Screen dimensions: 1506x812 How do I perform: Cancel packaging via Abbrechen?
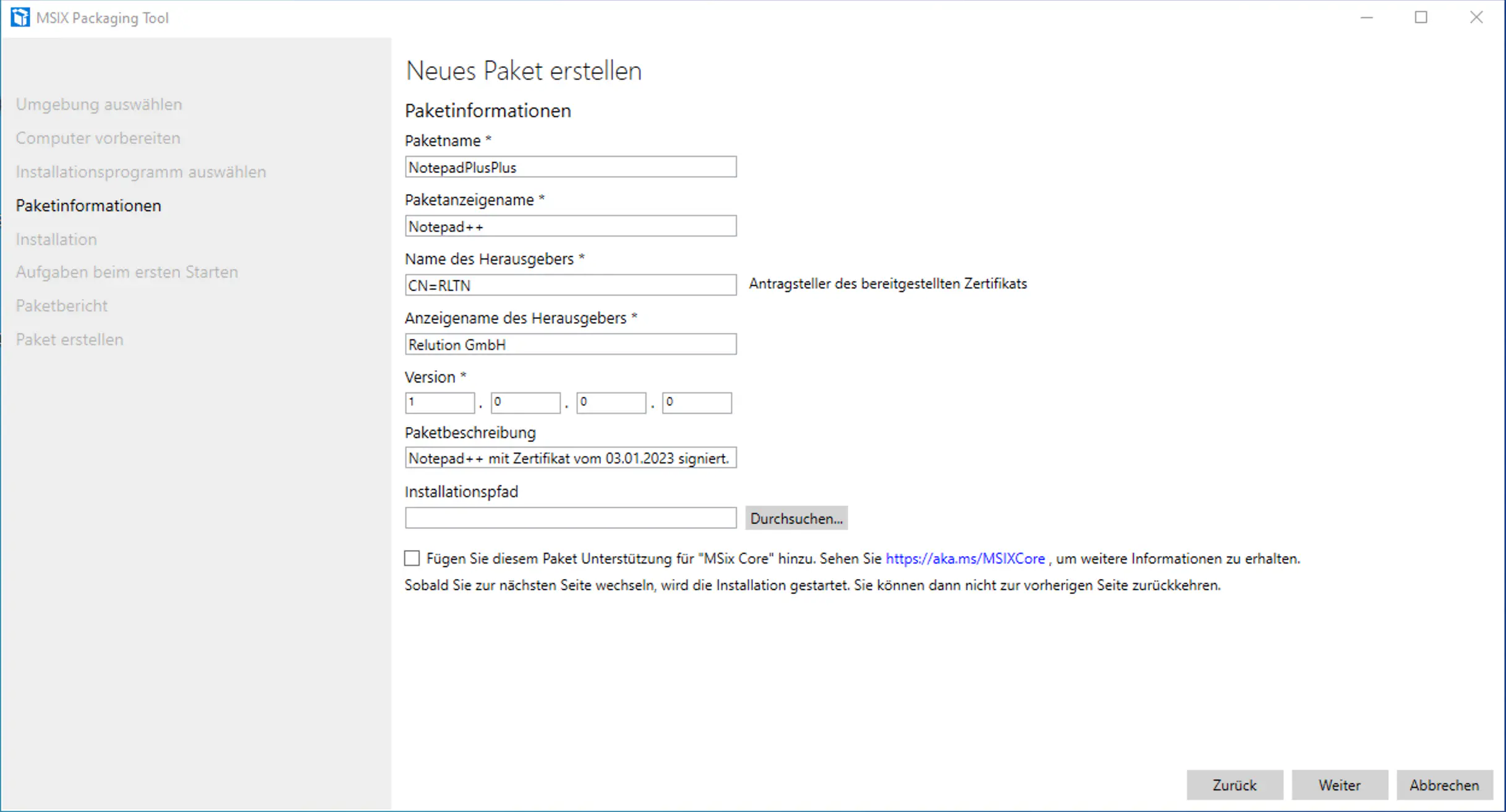(1444, 785)
